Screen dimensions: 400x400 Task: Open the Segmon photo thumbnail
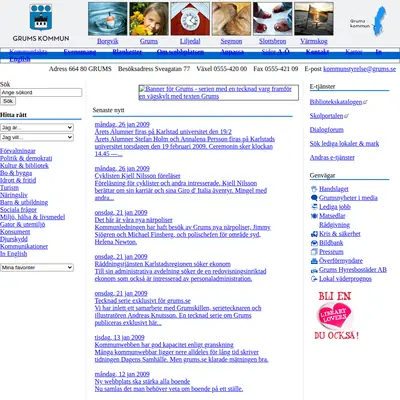point(231,19)
